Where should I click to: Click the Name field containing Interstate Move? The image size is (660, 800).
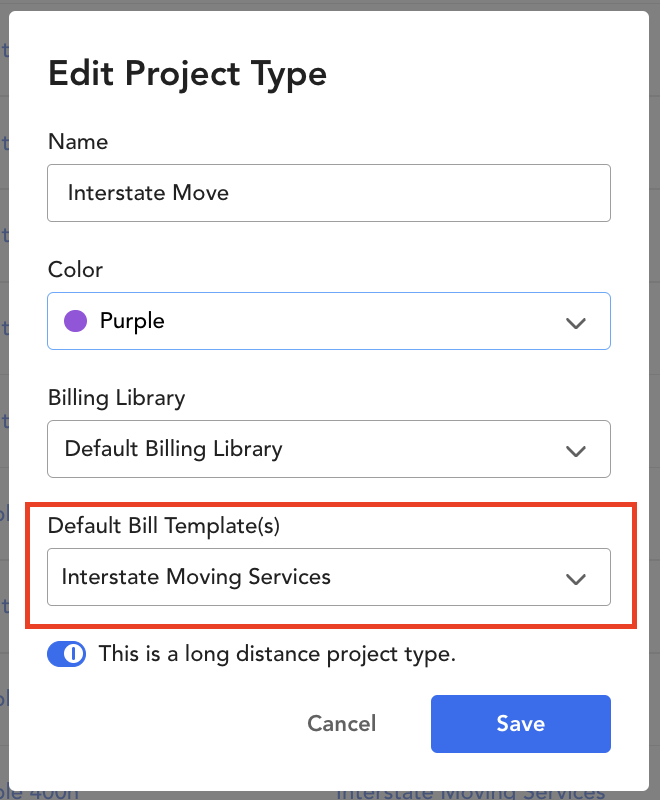[329, 193]
